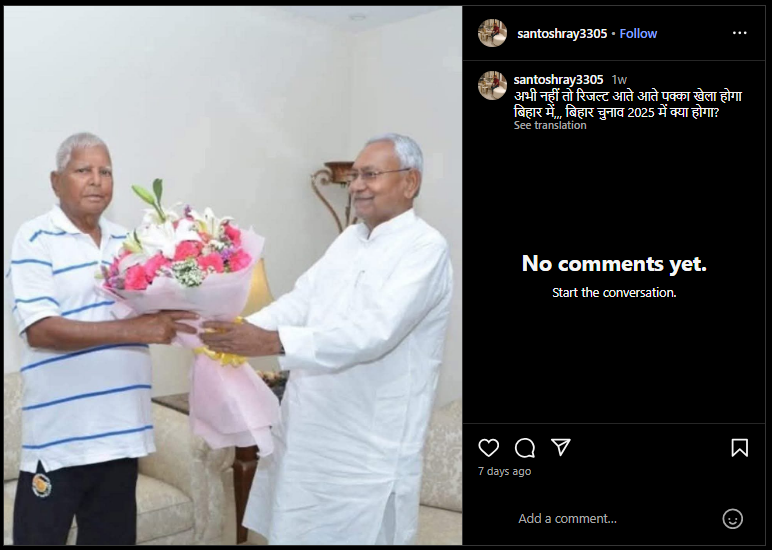Screen dimensions: 772x550
Task: Like the post with heart icon
Action: click(x=488, y=448)
